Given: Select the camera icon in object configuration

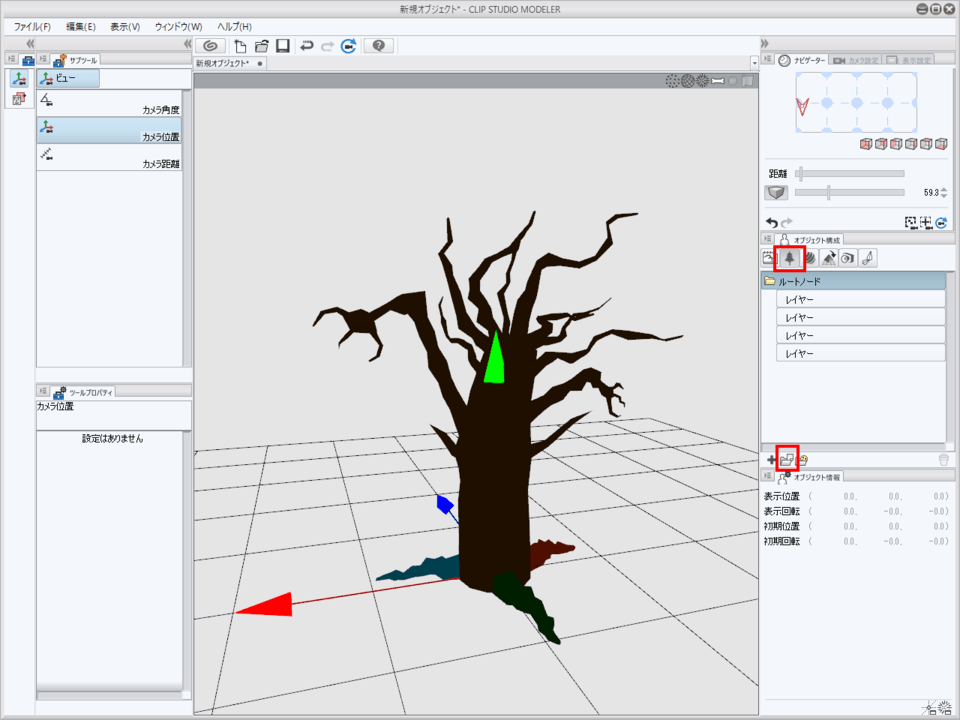Looking at the screenshot, I should coord(848,258).
